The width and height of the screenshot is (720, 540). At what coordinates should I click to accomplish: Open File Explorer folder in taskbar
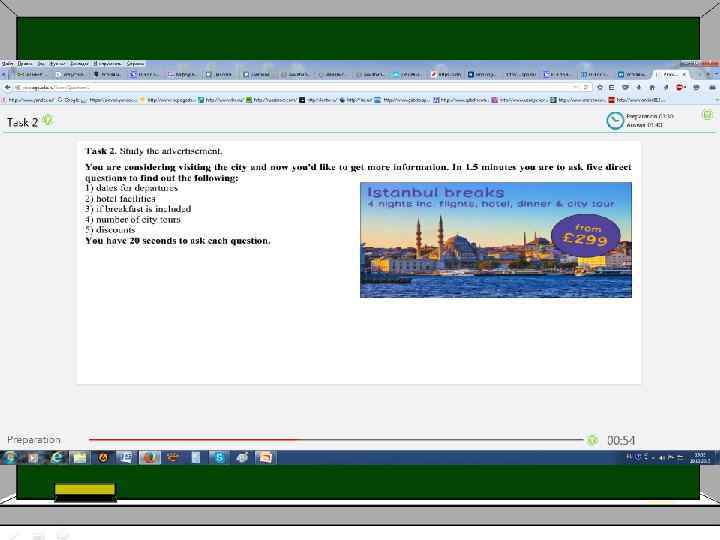[x=80, y=457]
